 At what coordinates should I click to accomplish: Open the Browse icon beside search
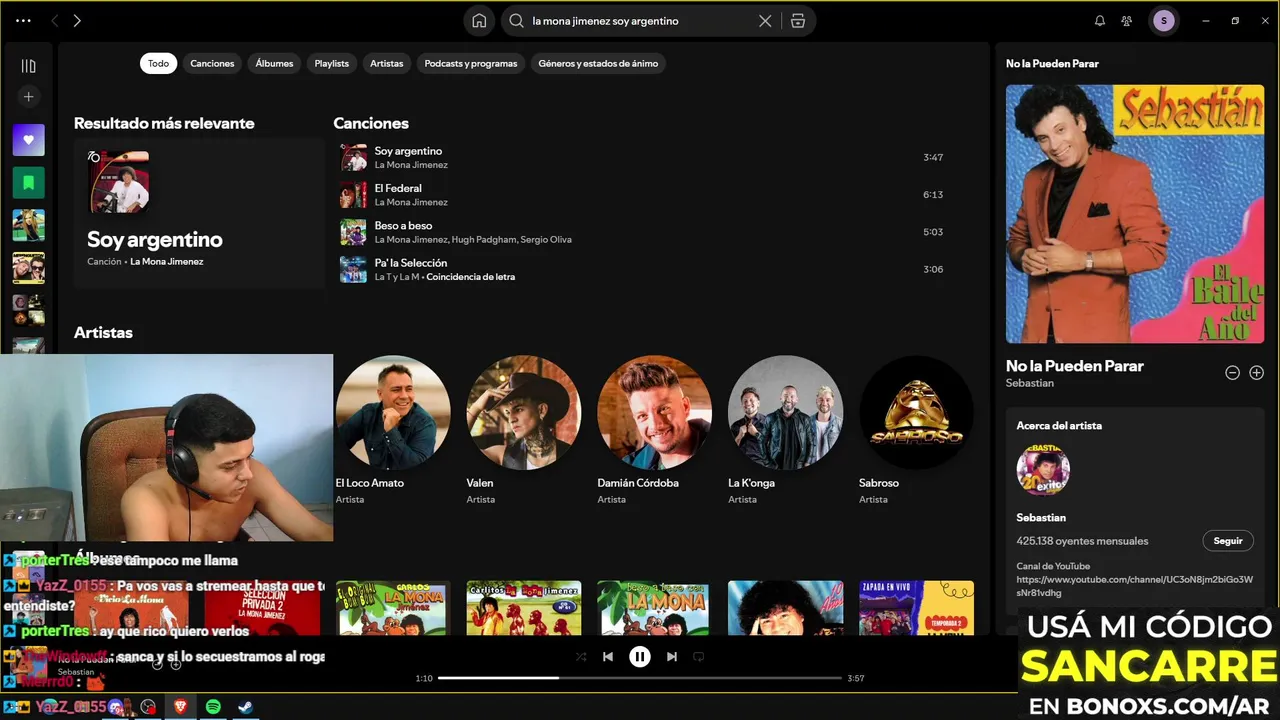coord(798,21)
